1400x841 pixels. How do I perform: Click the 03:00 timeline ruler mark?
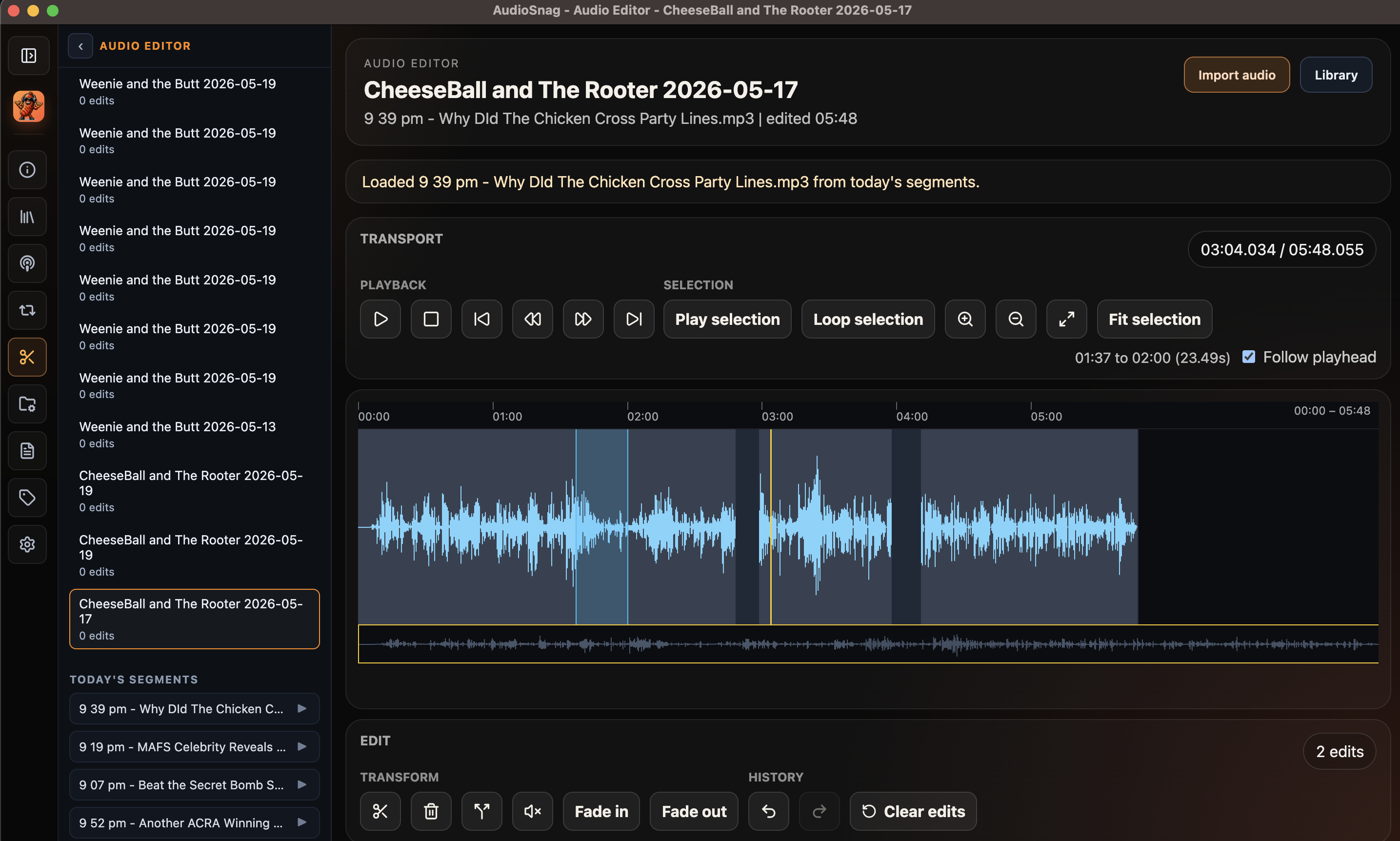coord(777,417)
